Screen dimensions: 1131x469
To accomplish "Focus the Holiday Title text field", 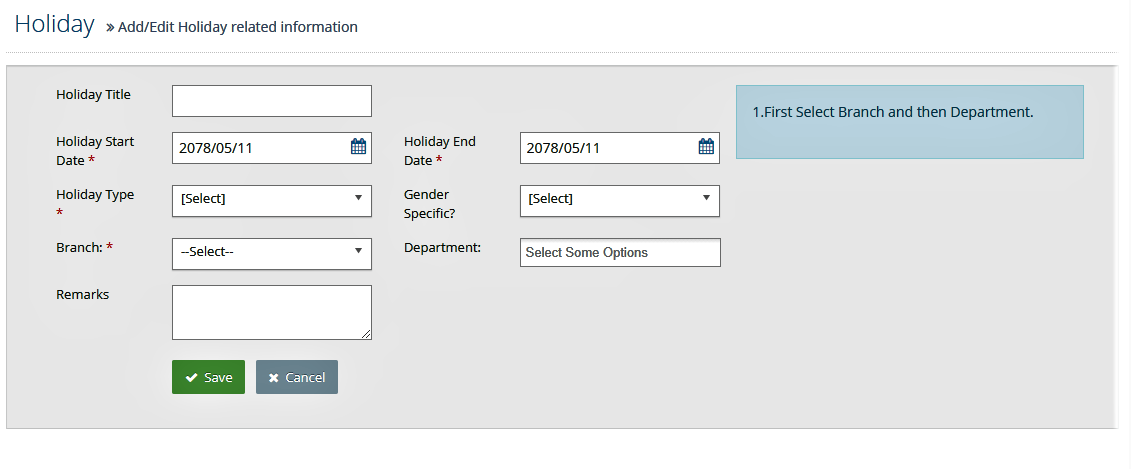I will [272, 101].
